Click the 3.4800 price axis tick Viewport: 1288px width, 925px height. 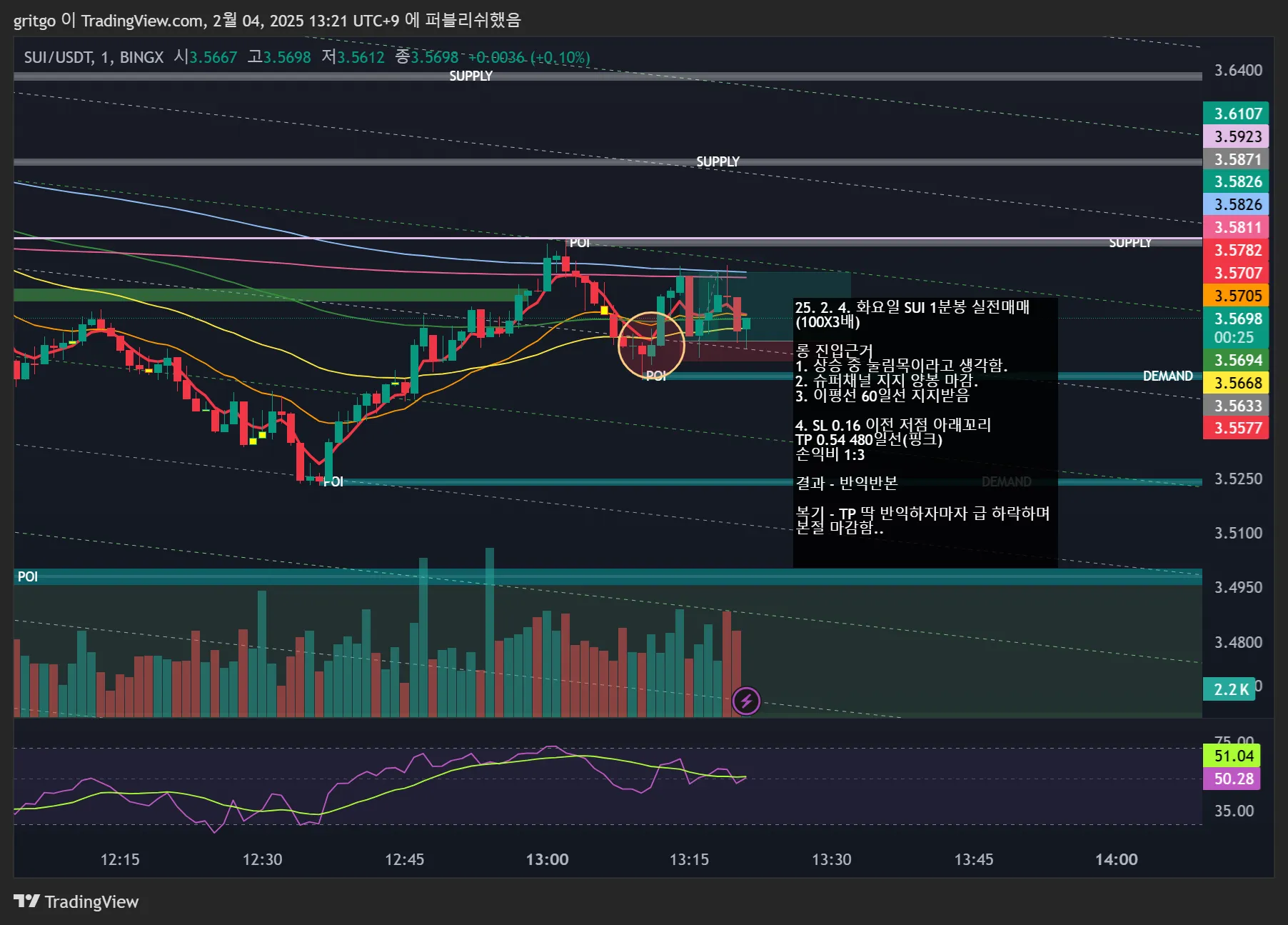(1238, 642)
